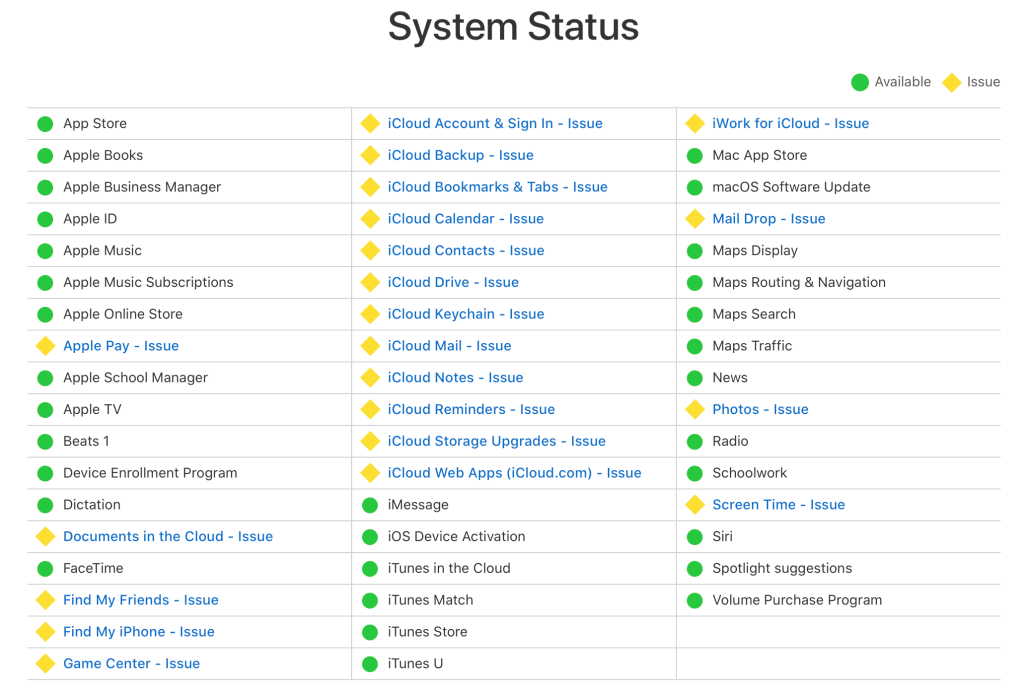Image resolution: width=1024 pixels, height=694 pixels.
Task: Open the iCloud Account & Sign In issue details
Action: click(495, 123)
